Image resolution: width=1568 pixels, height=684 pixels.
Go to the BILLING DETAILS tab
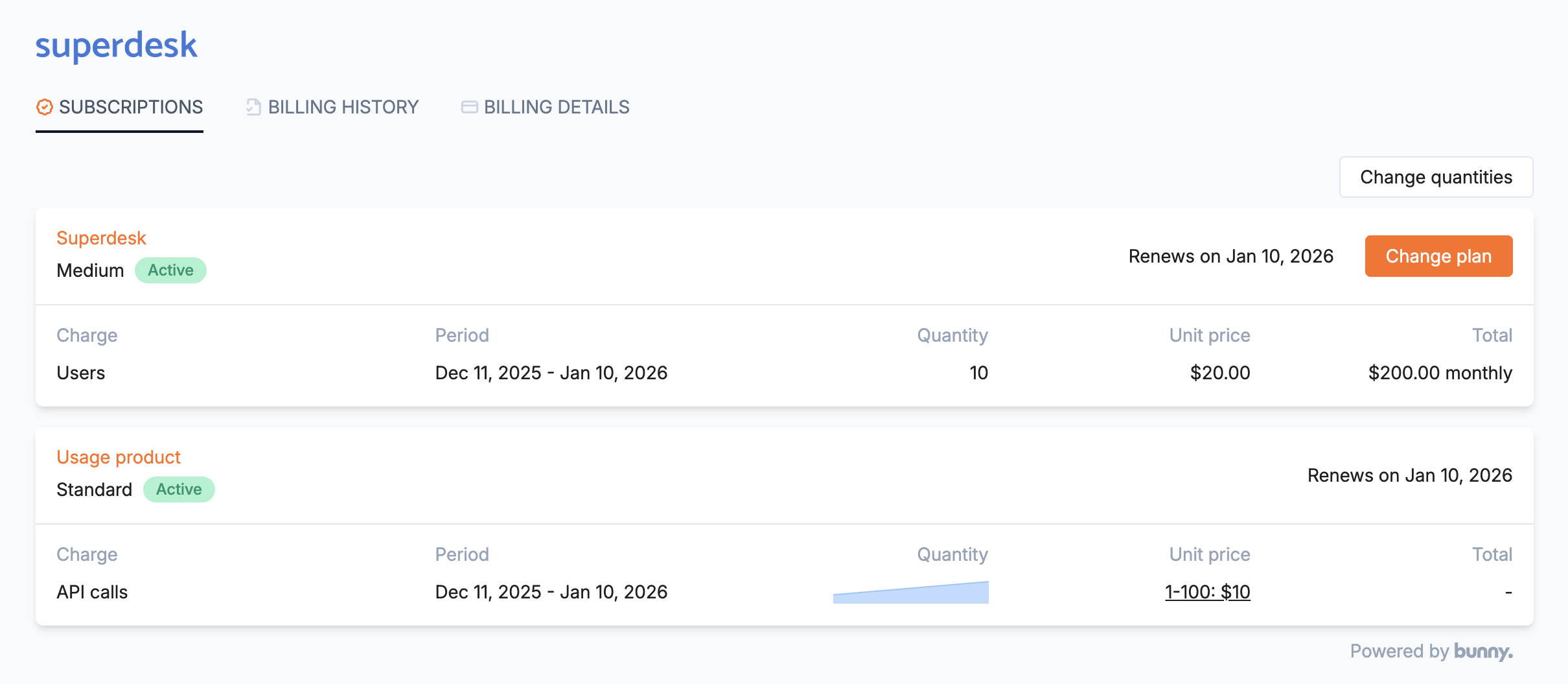546,107
